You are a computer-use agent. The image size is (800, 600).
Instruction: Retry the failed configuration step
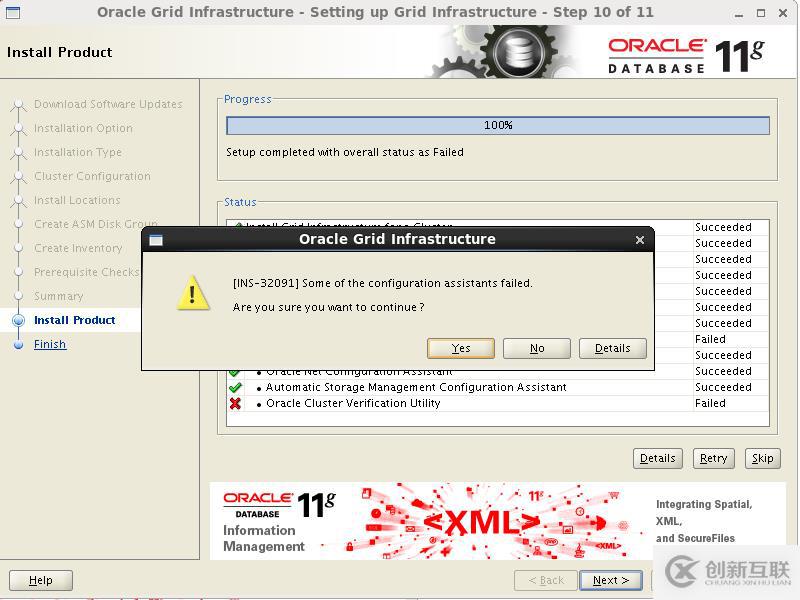pos(713,458)
